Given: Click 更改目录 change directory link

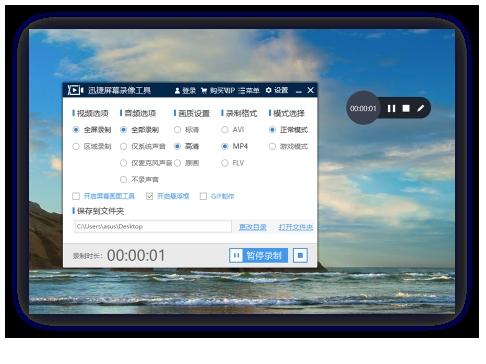Looking at the screenshot, I should pyautogui.click(x=253, y=227).
